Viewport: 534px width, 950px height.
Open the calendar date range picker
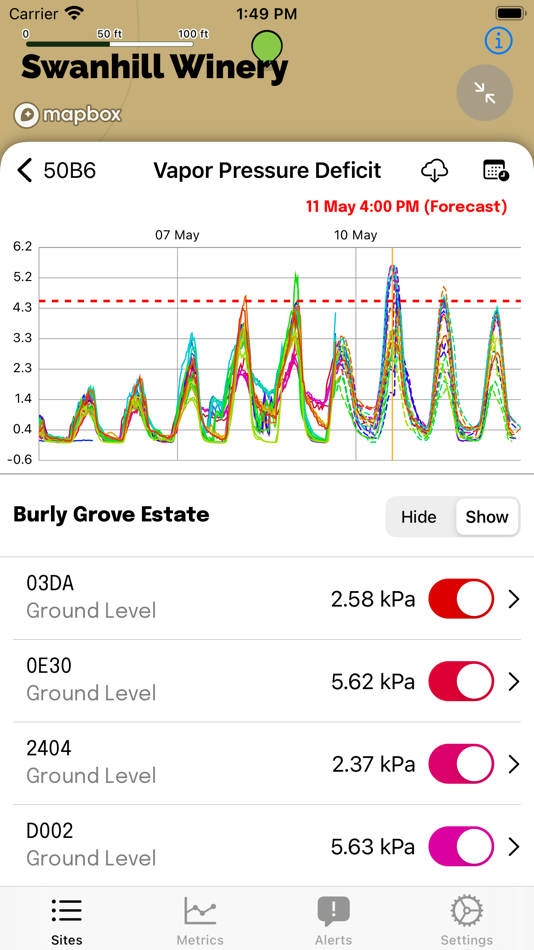point(496,170)
